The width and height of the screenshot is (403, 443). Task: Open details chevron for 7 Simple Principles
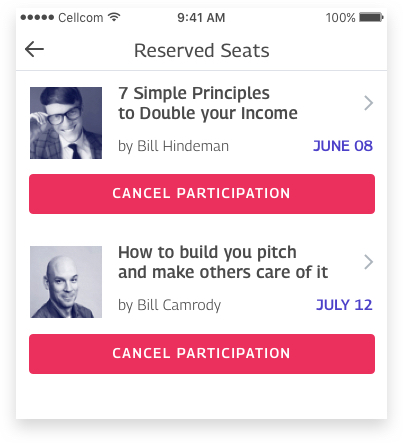click(x=368, y=103)
